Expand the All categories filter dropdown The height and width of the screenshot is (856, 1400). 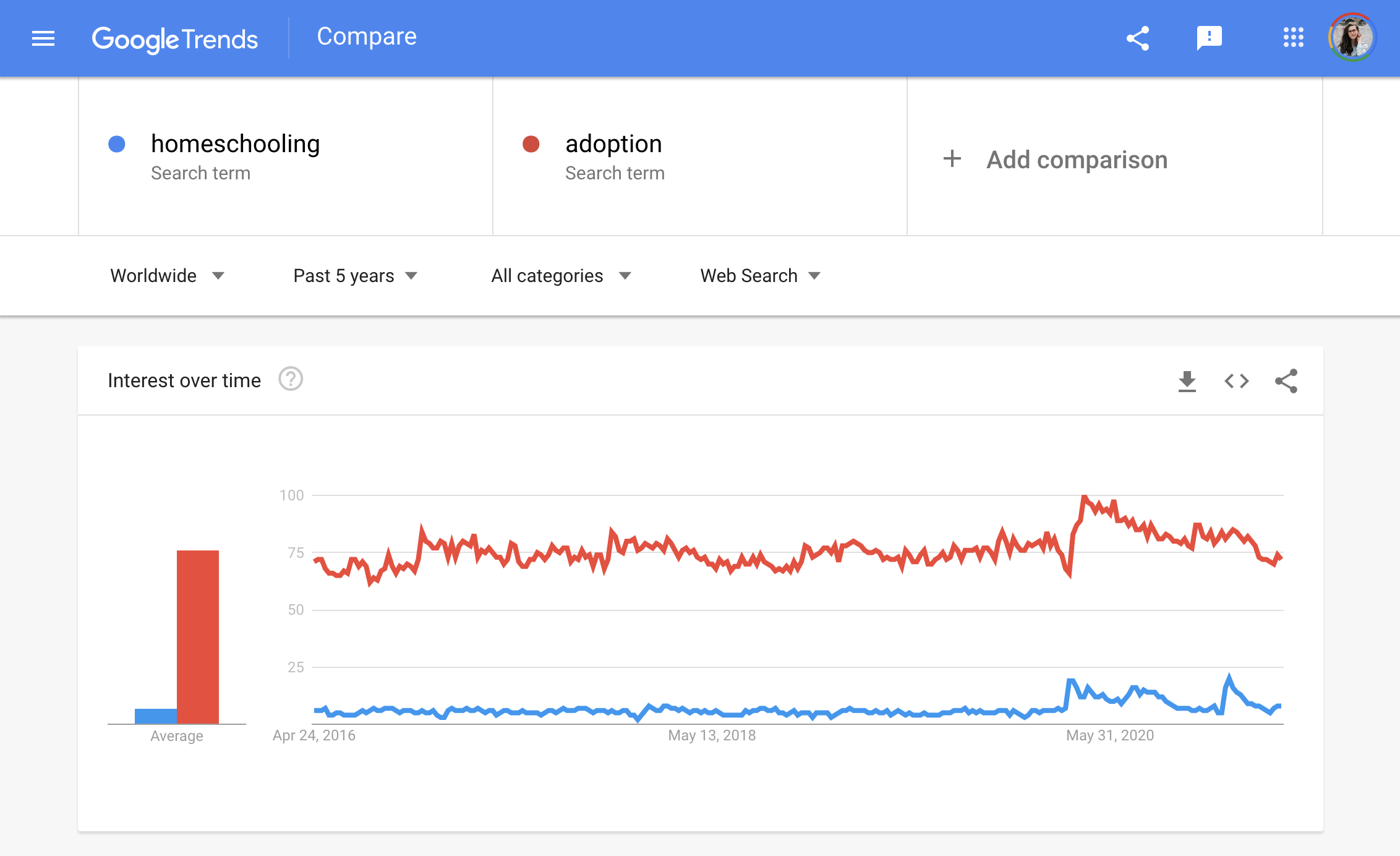click(x=560, y=276)
